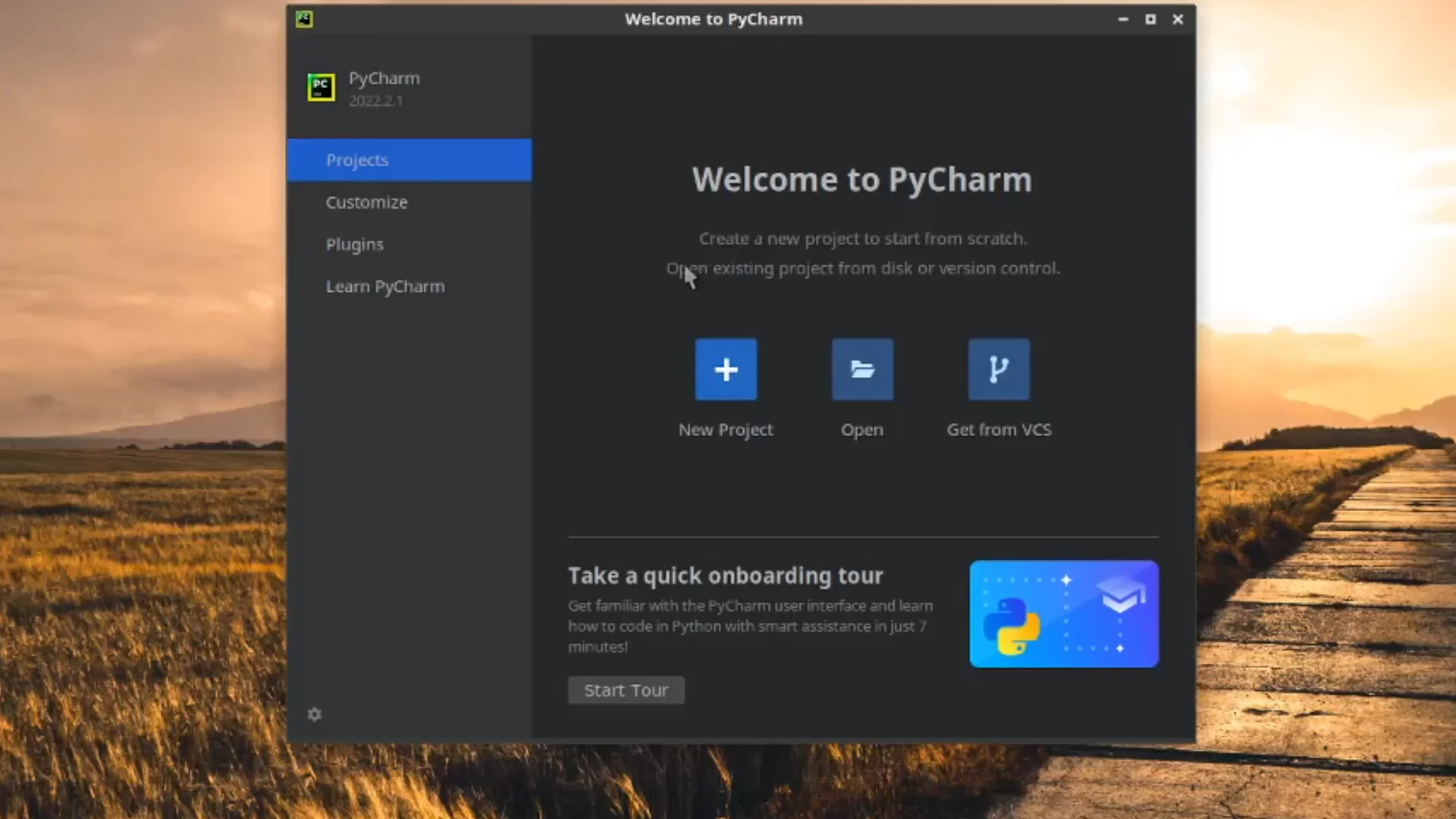Open the settings gear in the sidebar
This screenshot has width=1456, height=819.
click(315, 714)
